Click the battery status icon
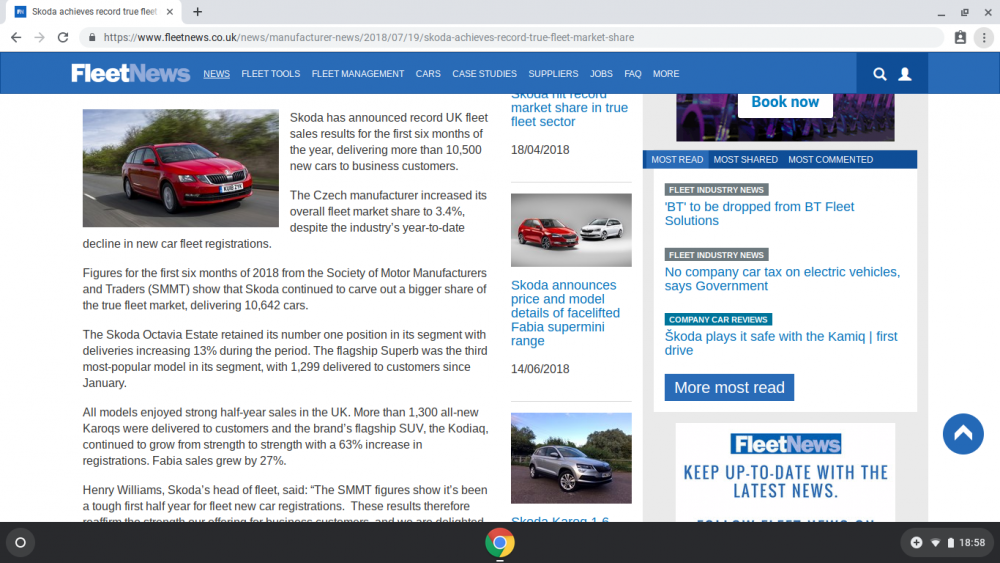The image size is (1000, 563). pos(950,543)
